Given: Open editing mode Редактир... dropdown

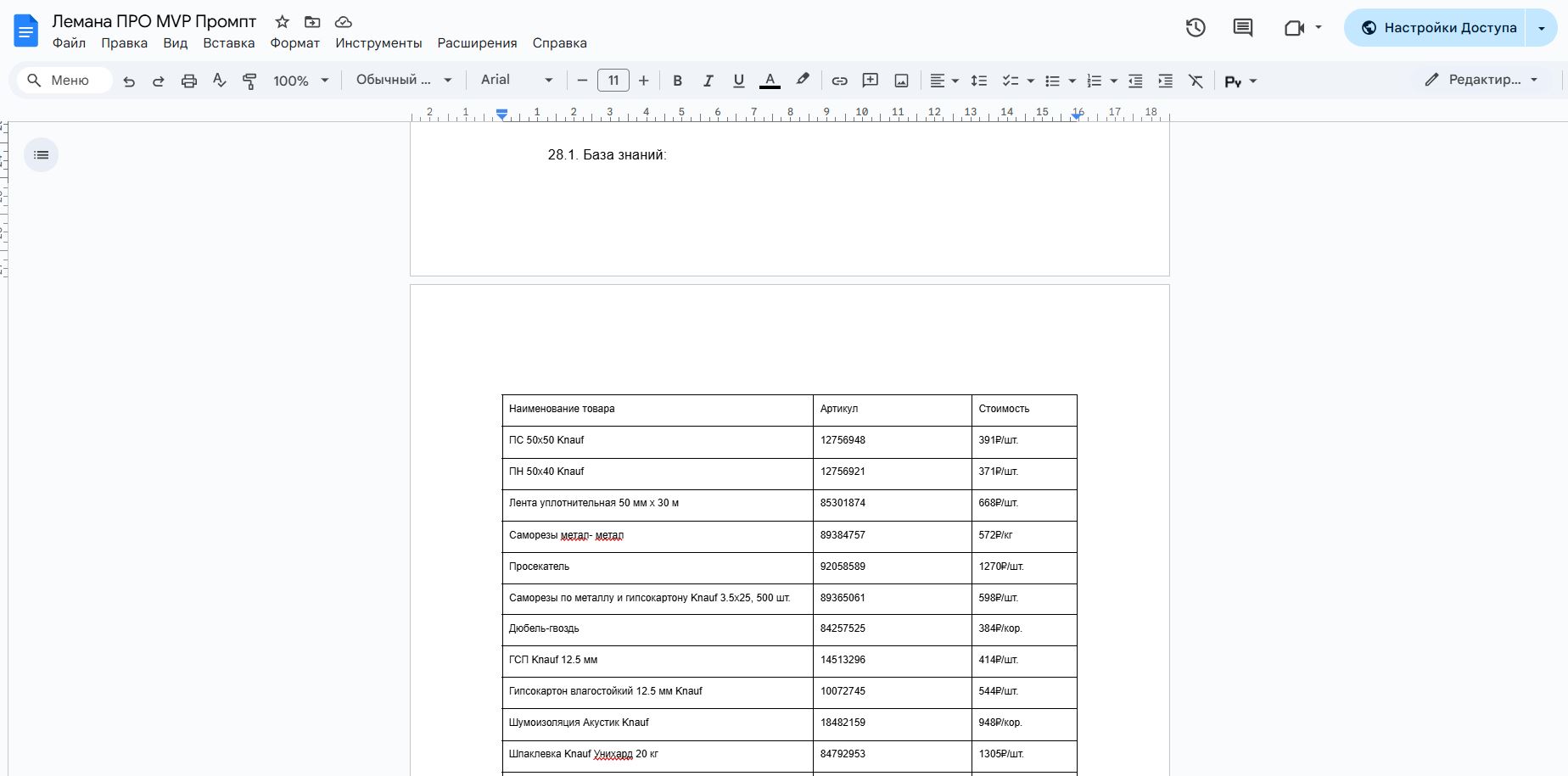Looking at the screenshot, I should pos(1481,80).
